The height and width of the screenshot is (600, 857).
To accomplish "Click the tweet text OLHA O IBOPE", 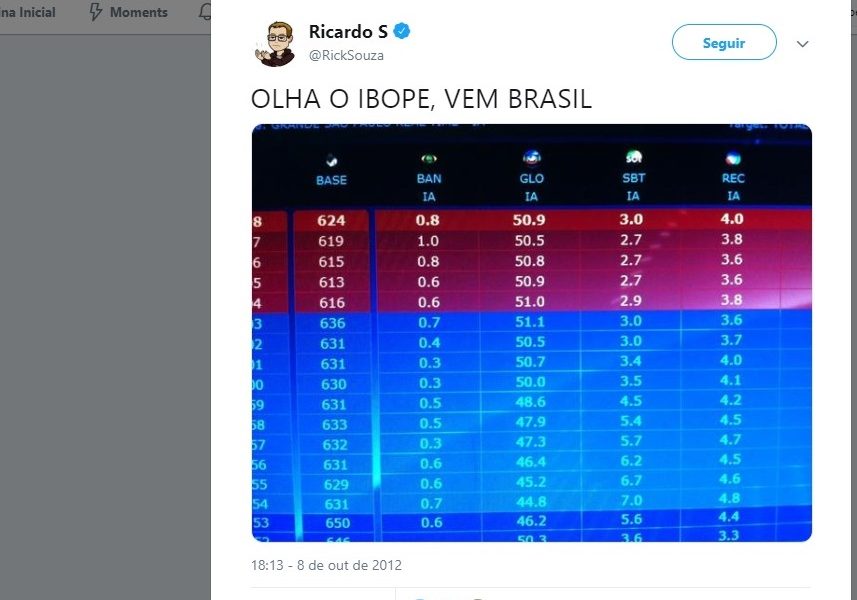I will tap(421, 99).
